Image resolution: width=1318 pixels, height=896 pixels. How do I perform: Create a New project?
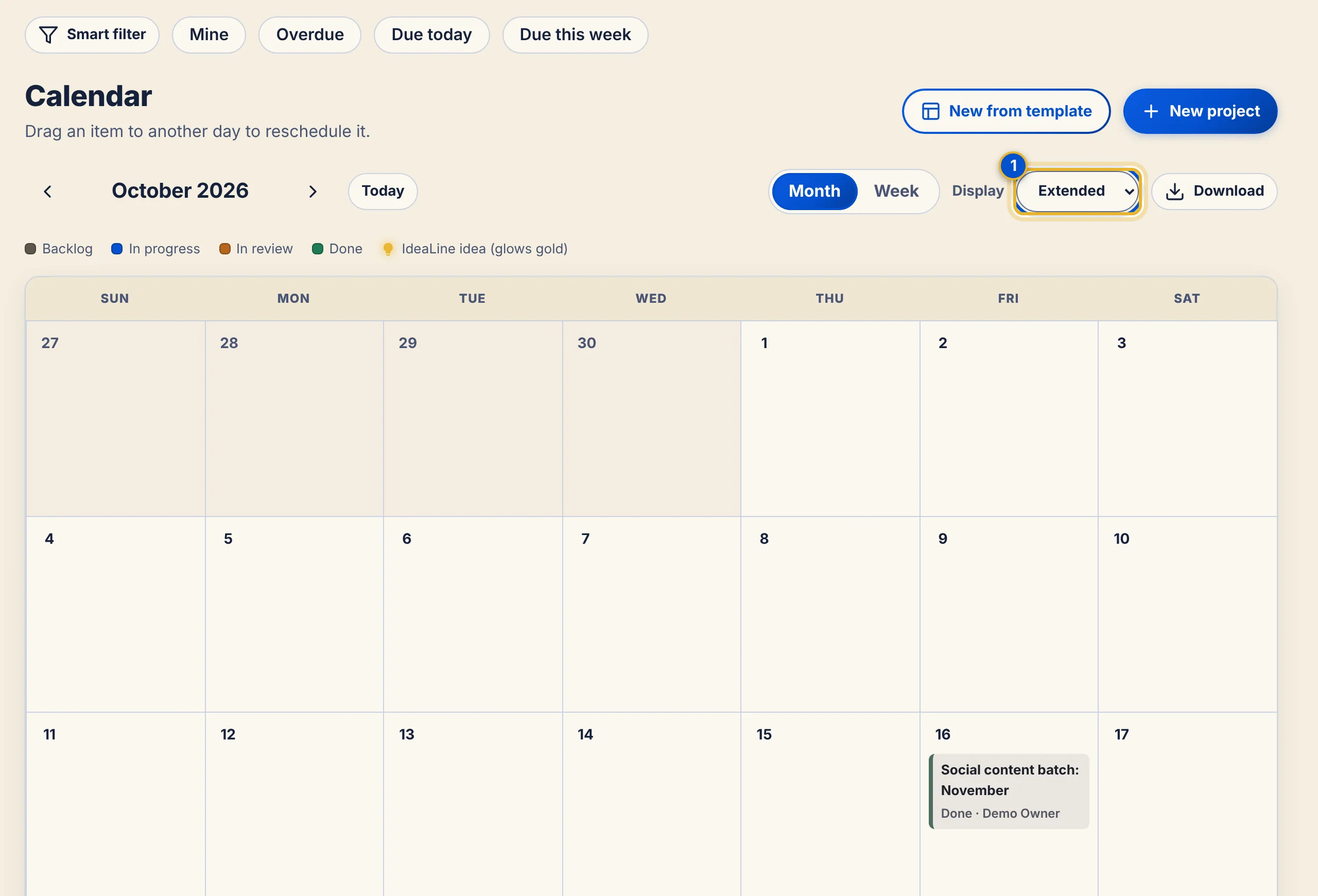[x=1200, y=111]
